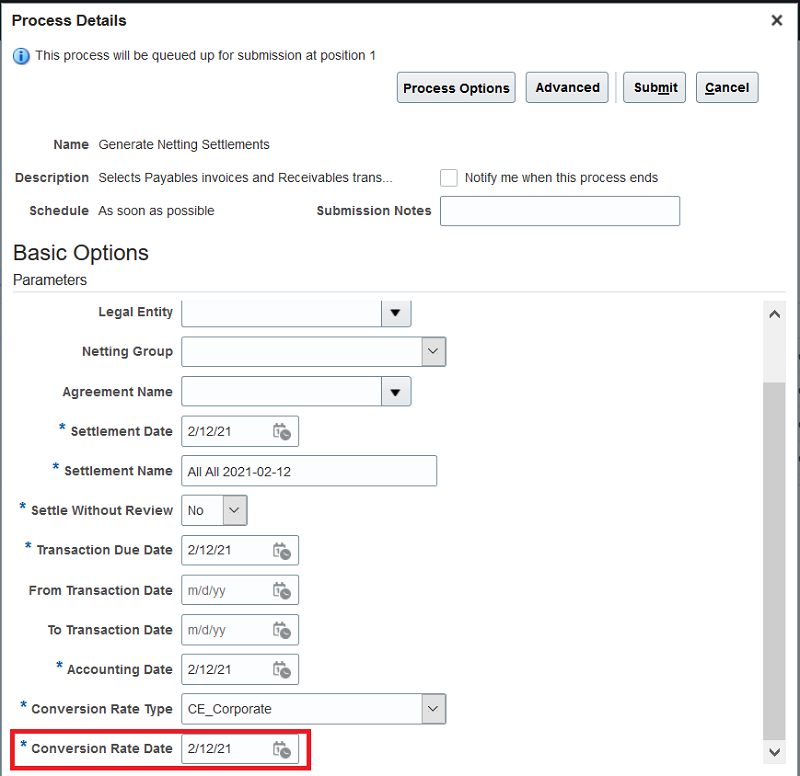This screenshot has width=800, height=776.
Task: Open To Transaction Date calendar icon
Action: (x=282, y=630)
